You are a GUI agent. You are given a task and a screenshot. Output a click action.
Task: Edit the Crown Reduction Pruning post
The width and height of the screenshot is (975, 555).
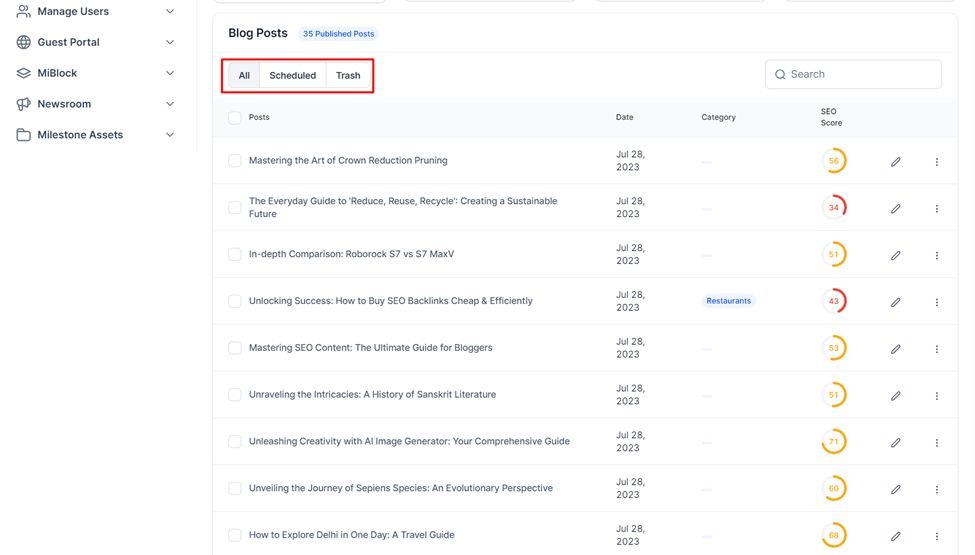(895, 162)
